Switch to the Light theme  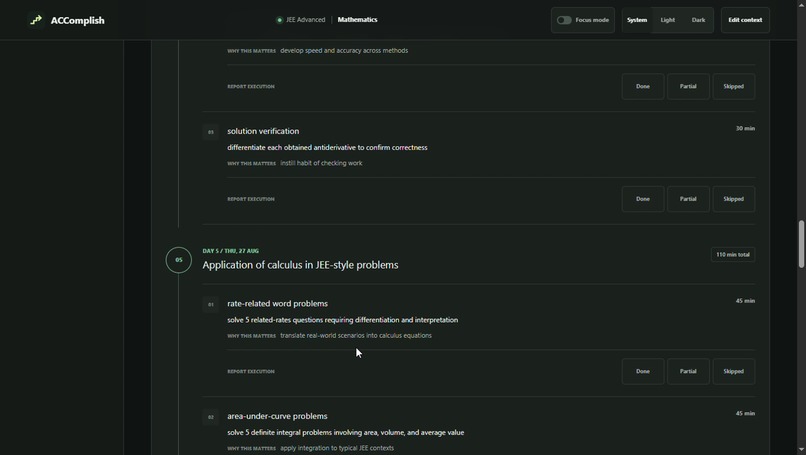tap(668, 20)
